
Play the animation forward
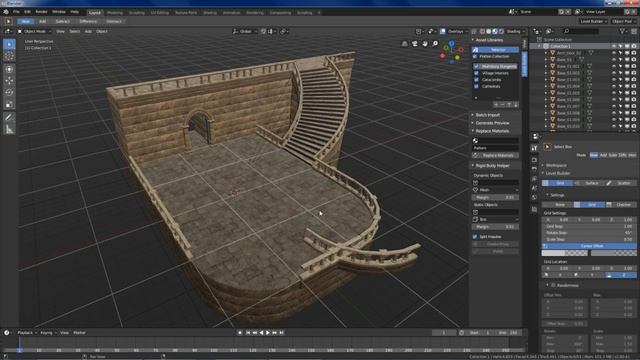(268, 333)
